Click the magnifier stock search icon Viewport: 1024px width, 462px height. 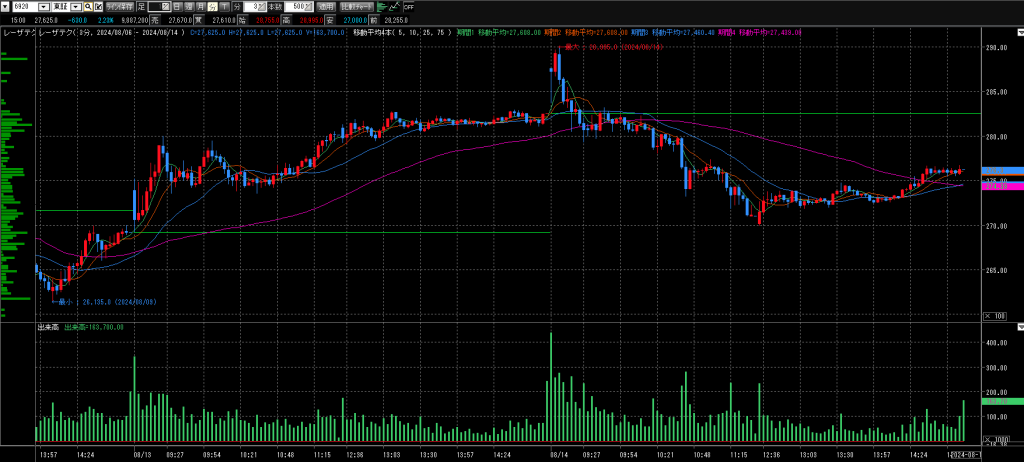(x=89, y=6)
